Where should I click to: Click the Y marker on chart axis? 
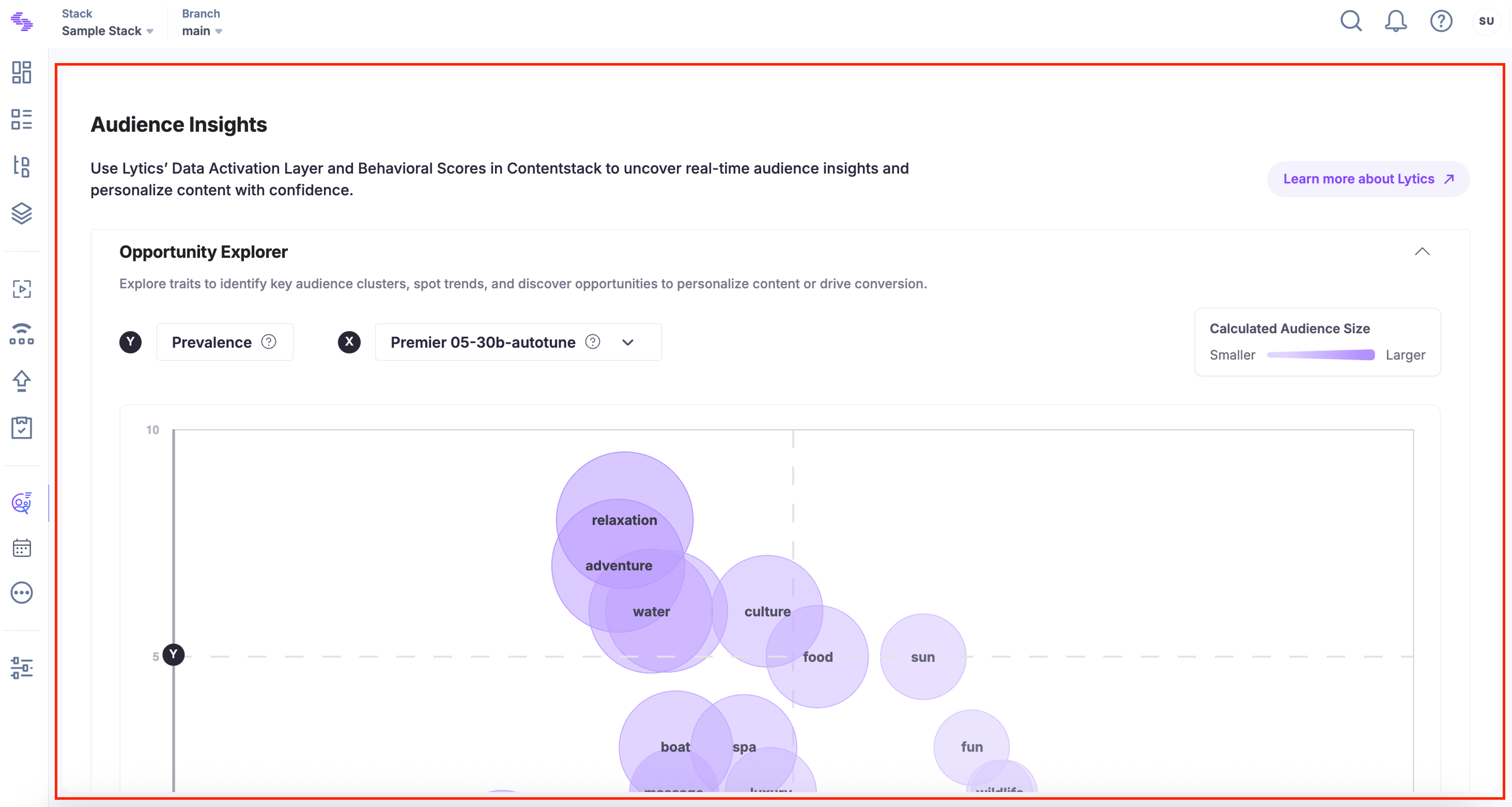click(173, 655)
